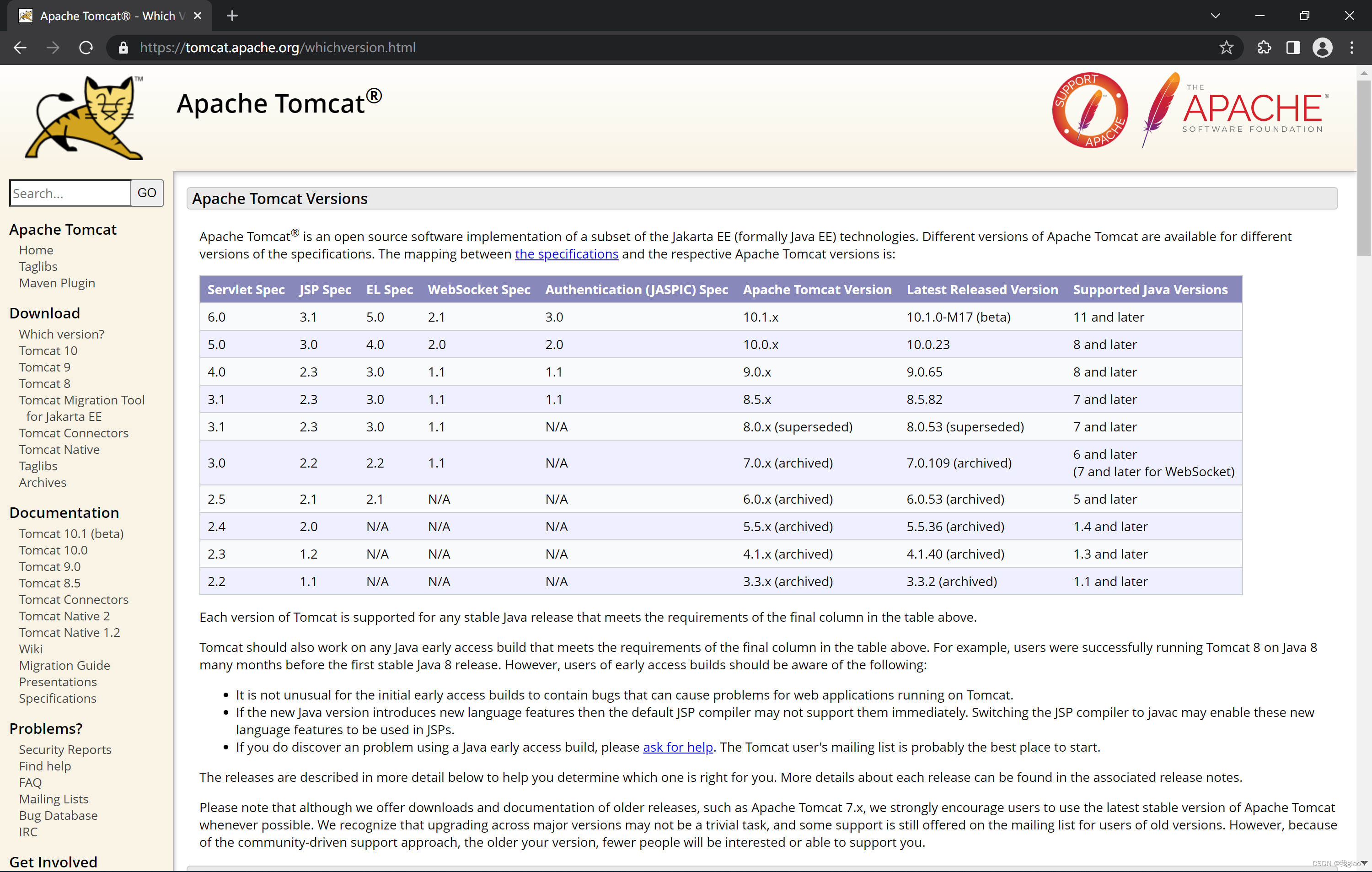1372x872 pixels.
Task: Bookmark this page with the star icon
Action: (1226, 48)
